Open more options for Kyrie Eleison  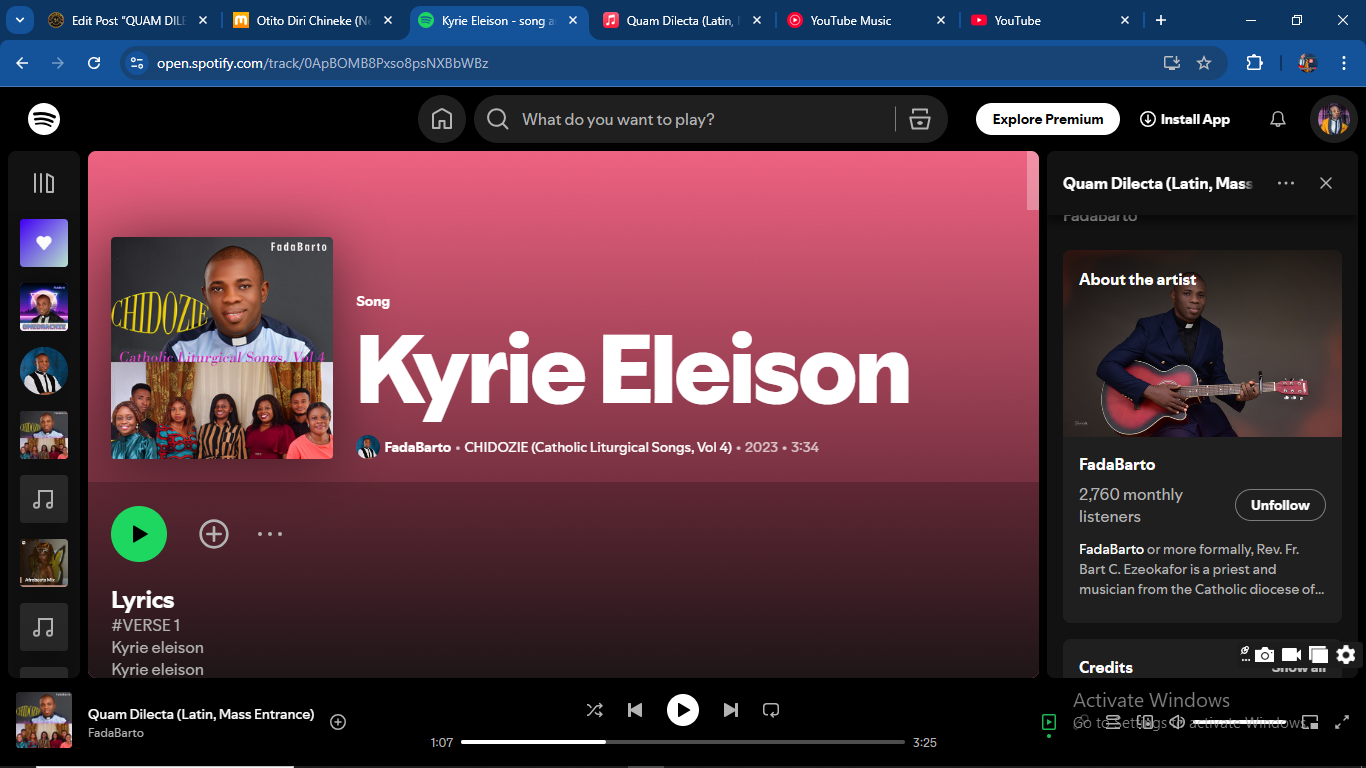pos(270,534)
